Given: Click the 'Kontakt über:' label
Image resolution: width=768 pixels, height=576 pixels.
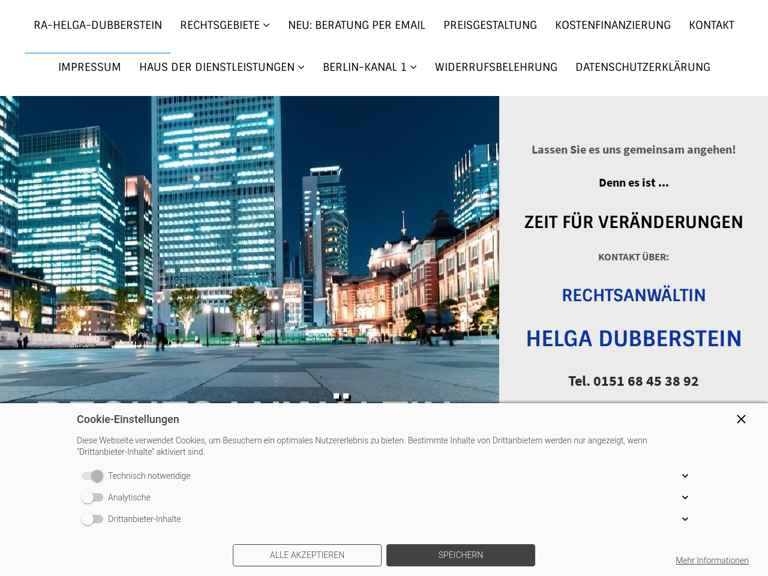Looking at the screenshot, I should [x=633, y=257].
